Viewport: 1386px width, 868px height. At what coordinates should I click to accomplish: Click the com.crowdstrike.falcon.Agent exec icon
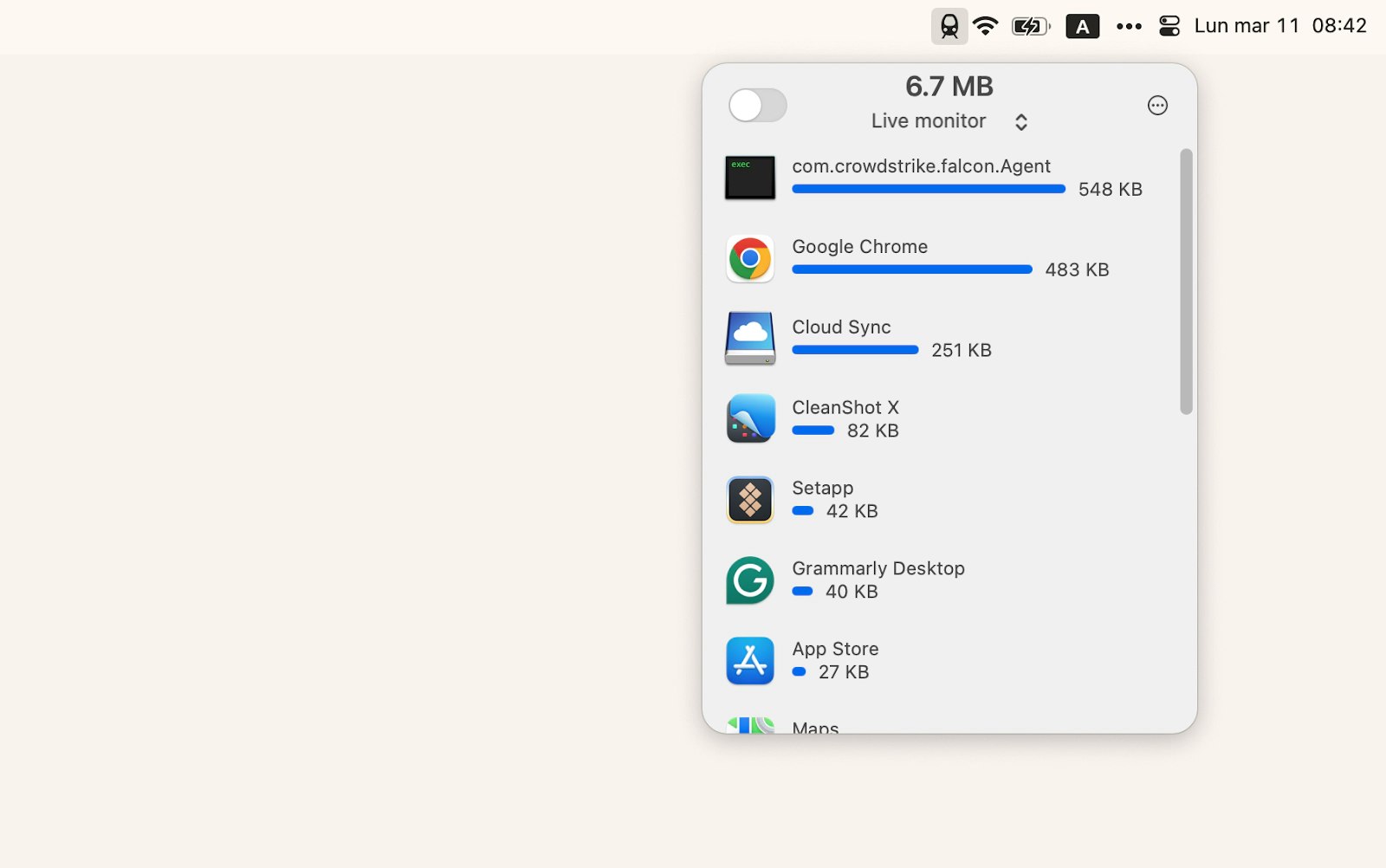coord(750,178)
